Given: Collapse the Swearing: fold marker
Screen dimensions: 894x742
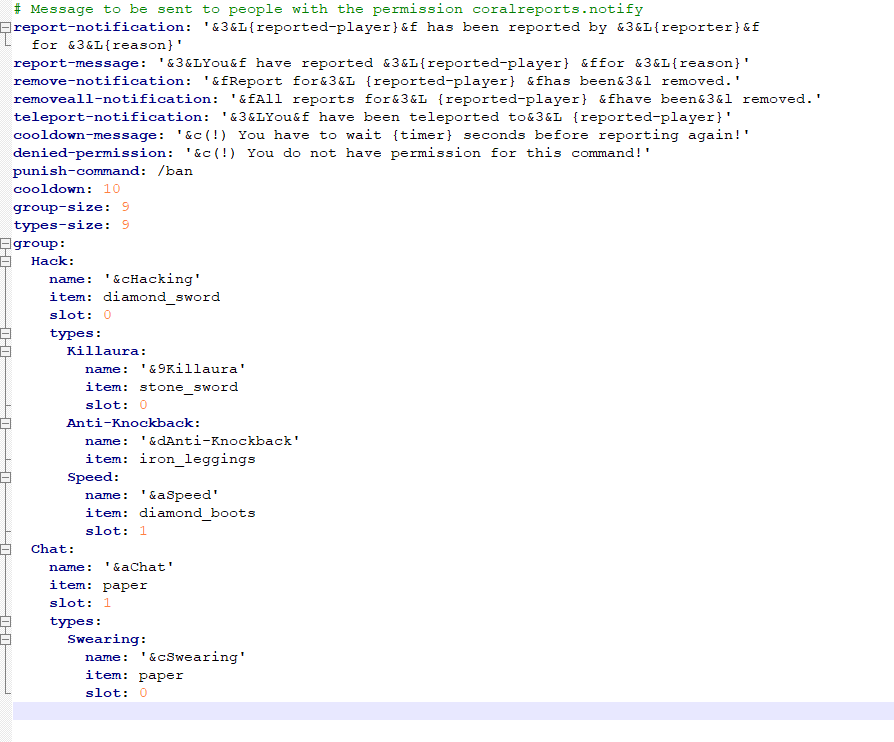Looking at the screenshot, I should 6,639.
